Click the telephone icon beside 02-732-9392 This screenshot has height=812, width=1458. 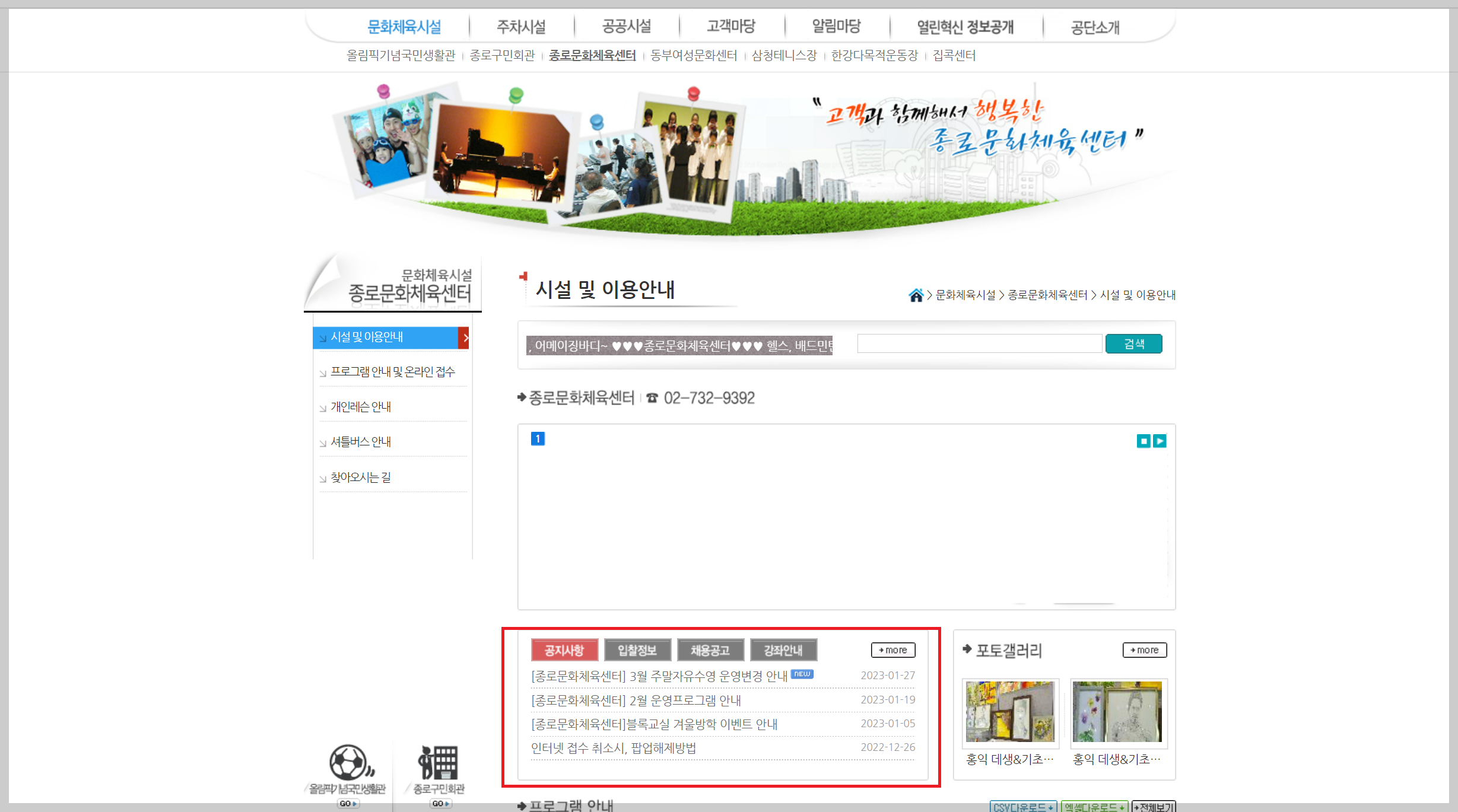coord(652,398)
